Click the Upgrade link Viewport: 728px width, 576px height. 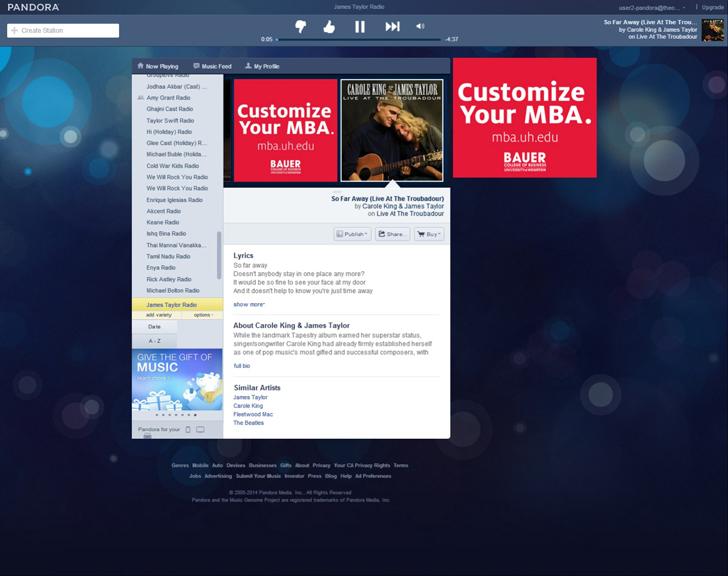click(x=712, y=7)
